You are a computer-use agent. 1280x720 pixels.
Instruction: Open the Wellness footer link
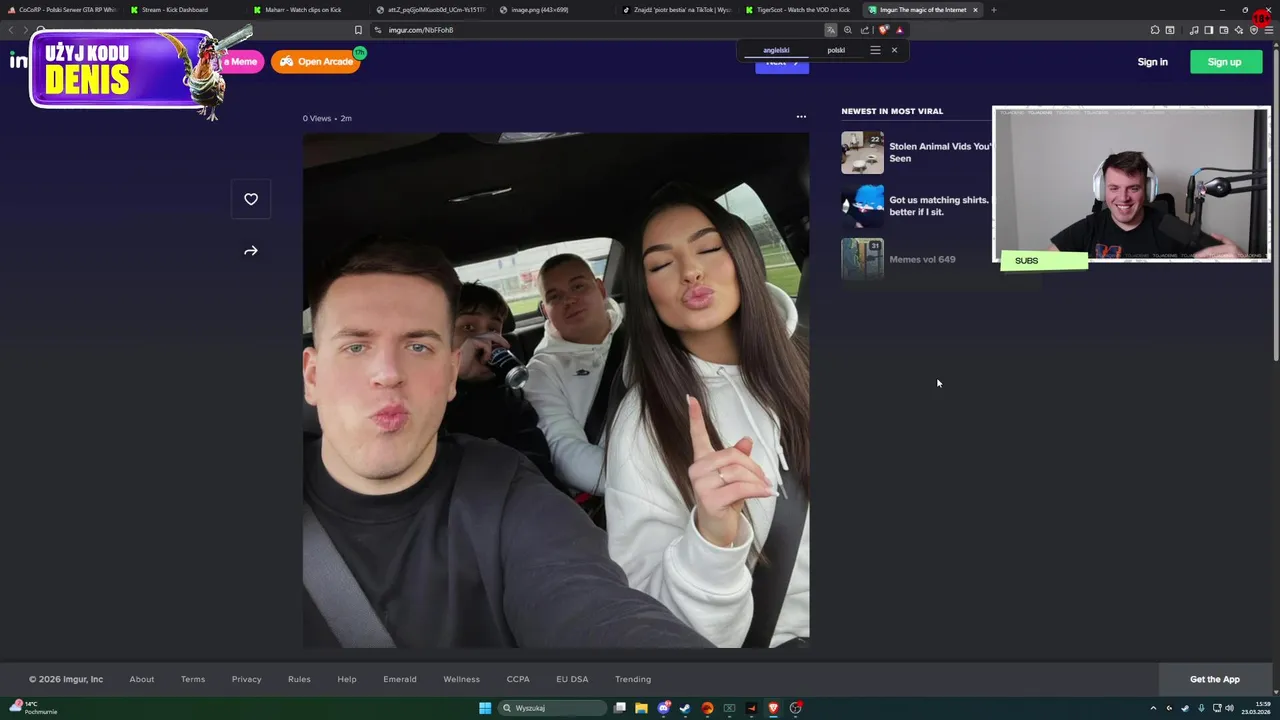coord(462,679)
